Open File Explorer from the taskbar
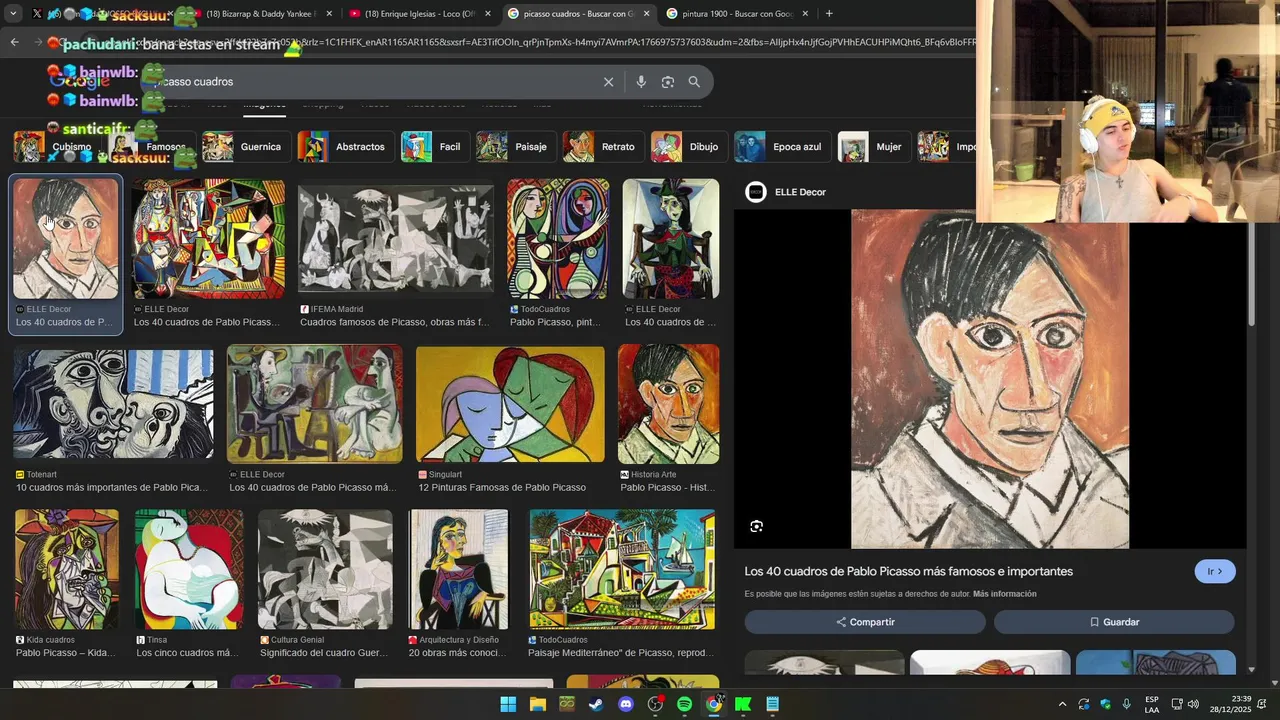This screenshot has width=1280, height=720. click(x=538, y=704)
